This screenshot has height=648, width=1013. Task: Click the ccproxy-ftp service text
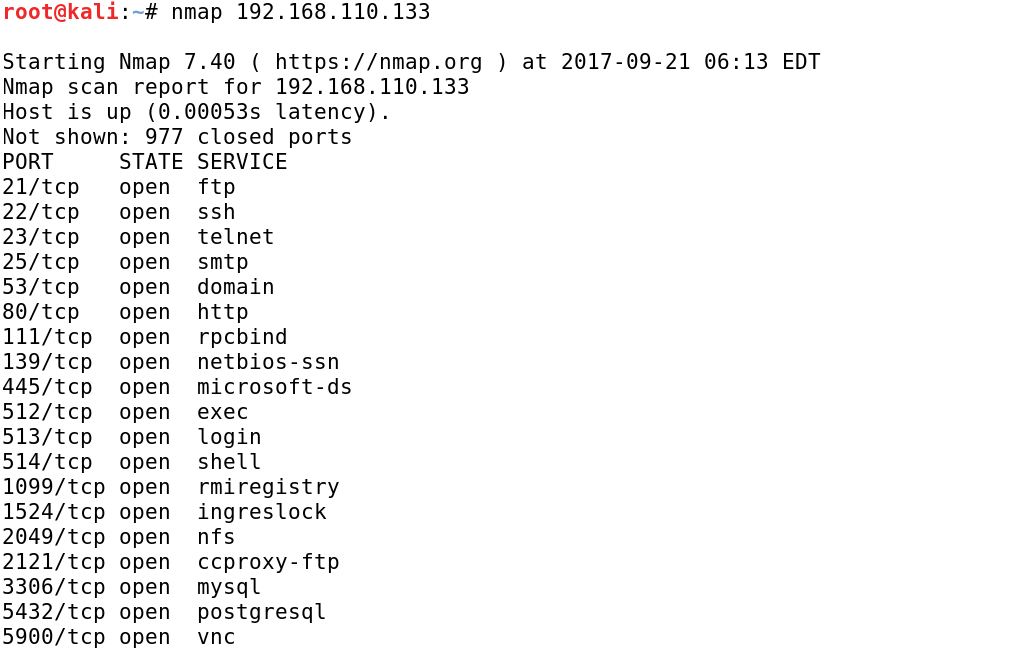pyautogui.click(x=268, y=562)
